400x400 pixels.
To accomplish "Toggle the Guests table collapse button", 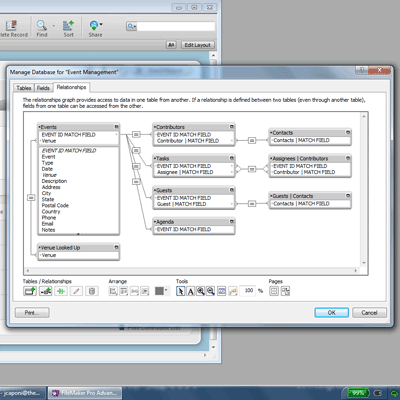I will click(232, 190).
